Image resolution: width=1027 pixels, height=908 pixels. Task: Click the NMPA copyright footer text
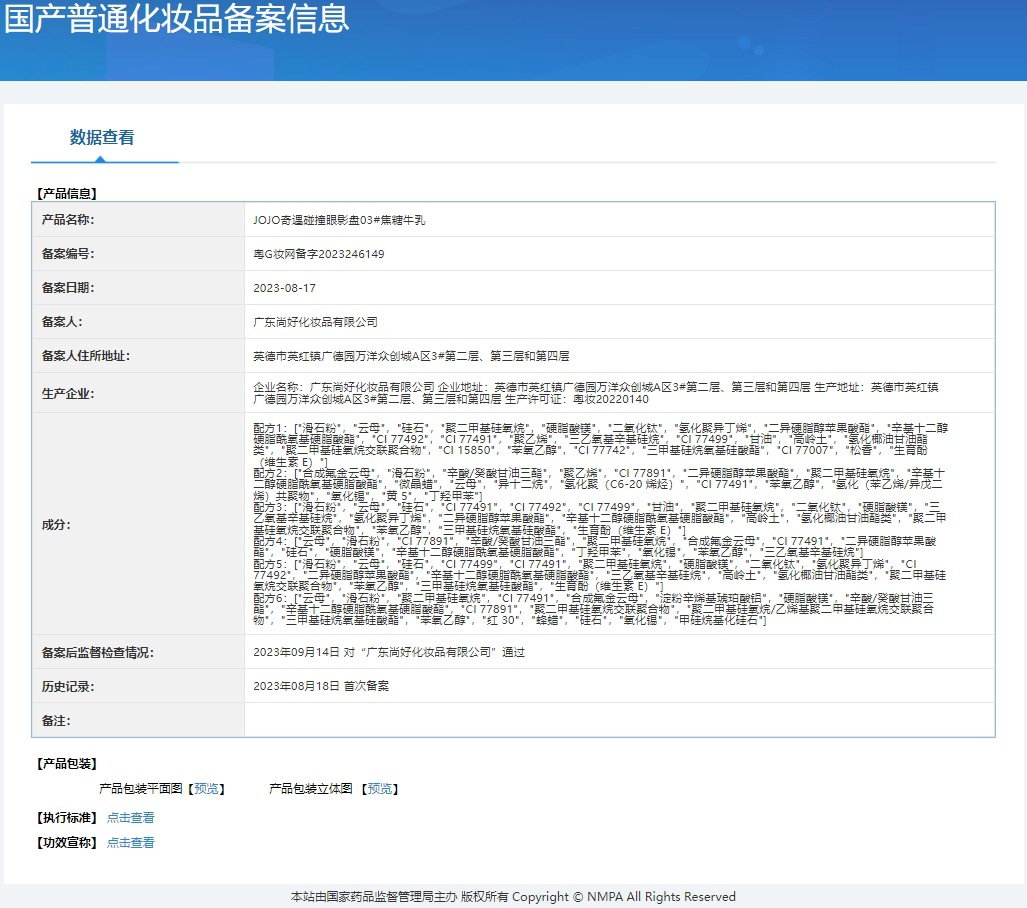[x=514, y=897]
